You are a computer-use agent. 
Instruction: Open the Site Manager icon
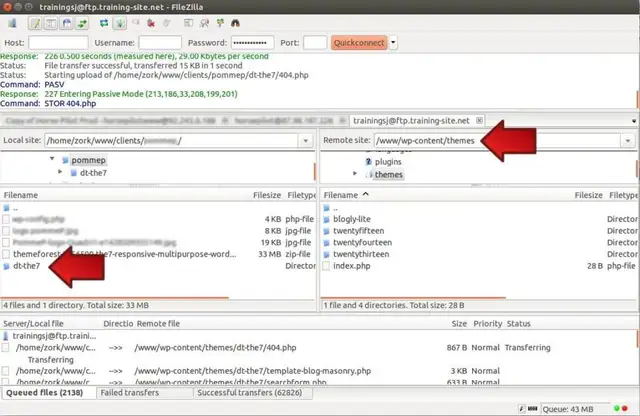12,23
